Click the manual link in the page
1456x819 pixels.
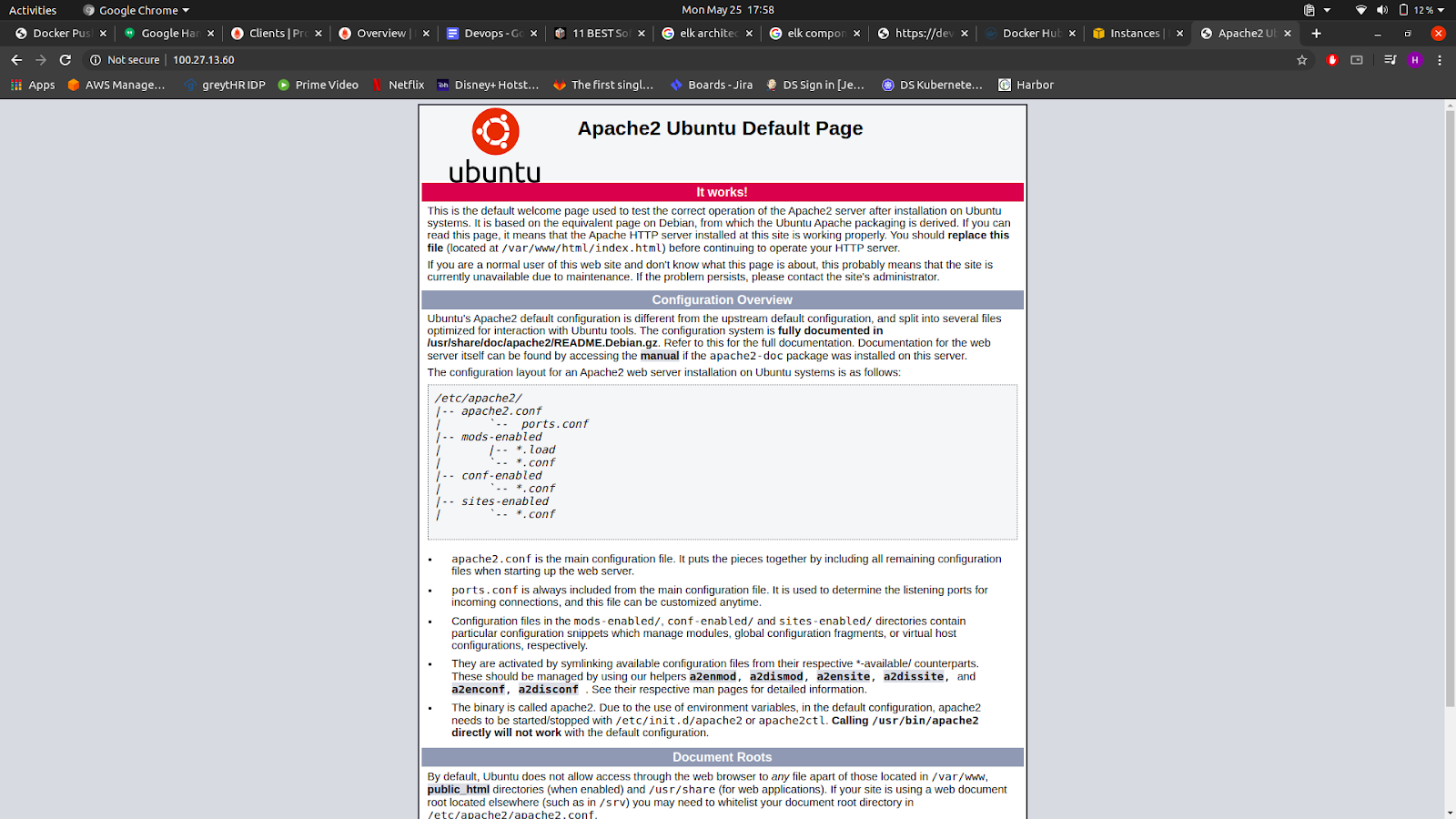pos(659,356)
